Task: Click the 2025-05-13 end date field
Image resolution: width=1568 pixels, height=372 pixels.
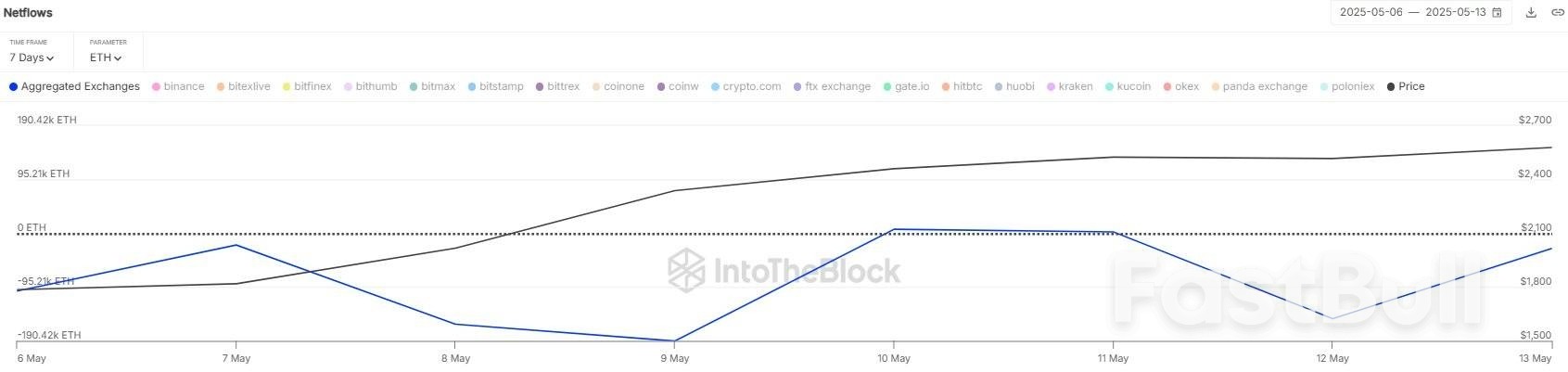Action: coord(1455,13)
